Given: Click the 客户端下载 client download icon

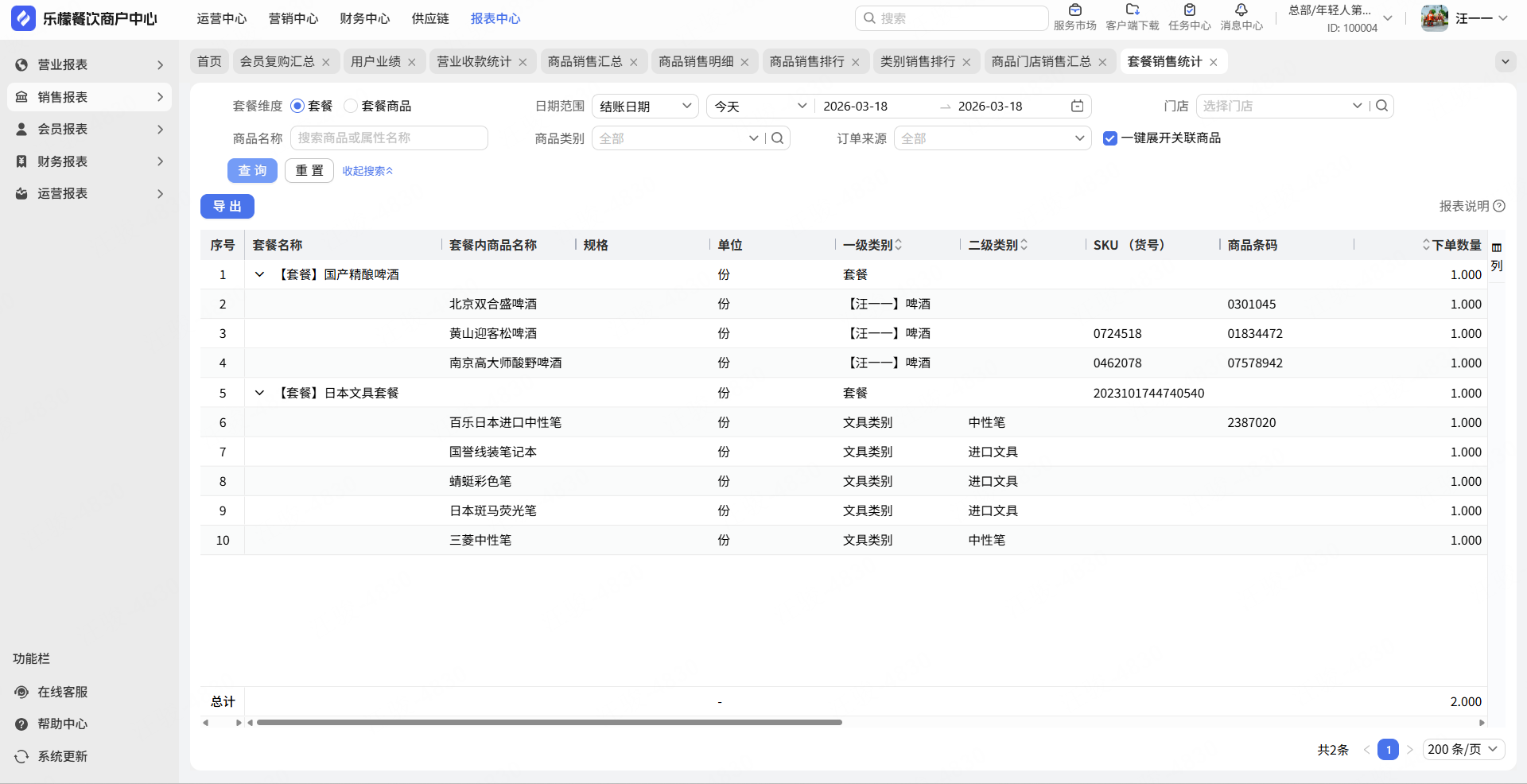Looking at the screenshot, I should pos(1132,11).
